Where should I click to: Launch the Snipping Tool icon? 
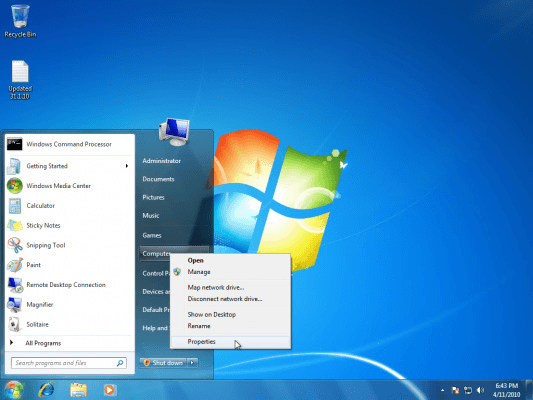15,245
